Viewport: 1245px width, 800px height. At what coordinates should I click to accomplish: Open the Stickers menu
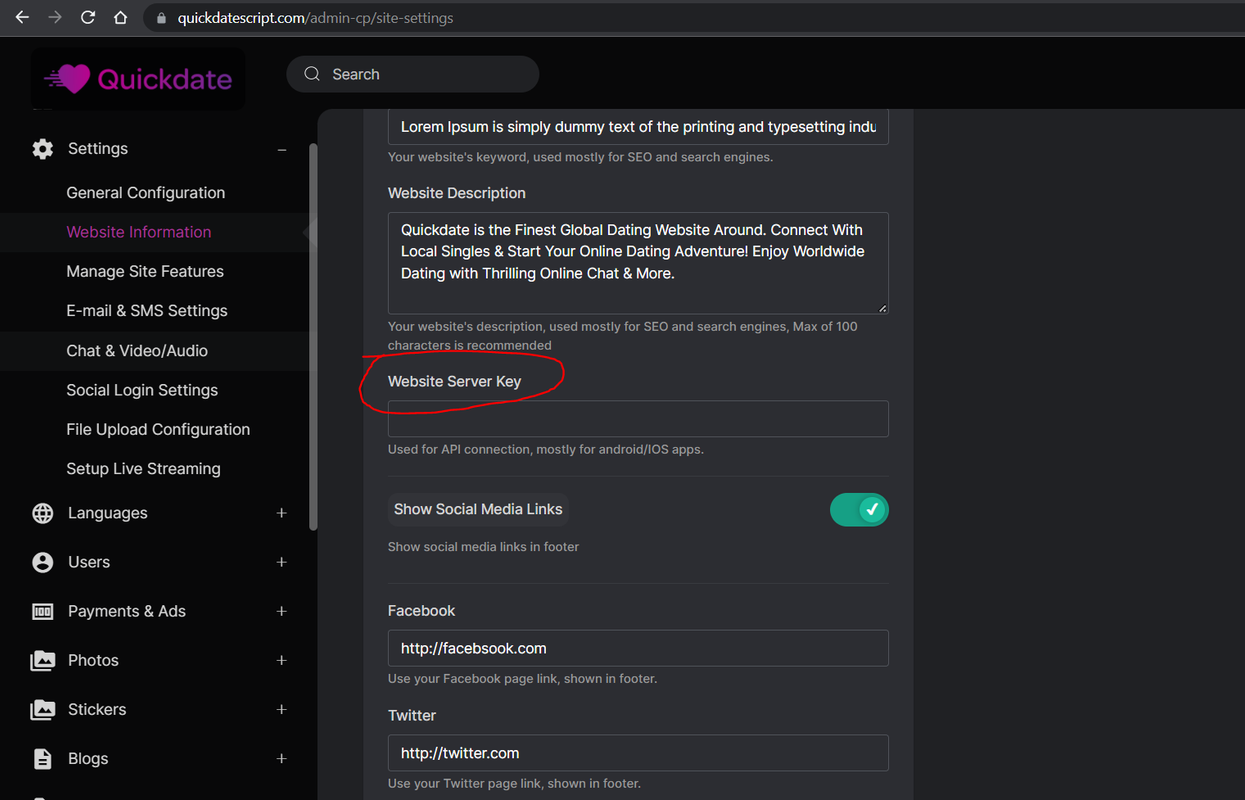click(x=97, y=709)
